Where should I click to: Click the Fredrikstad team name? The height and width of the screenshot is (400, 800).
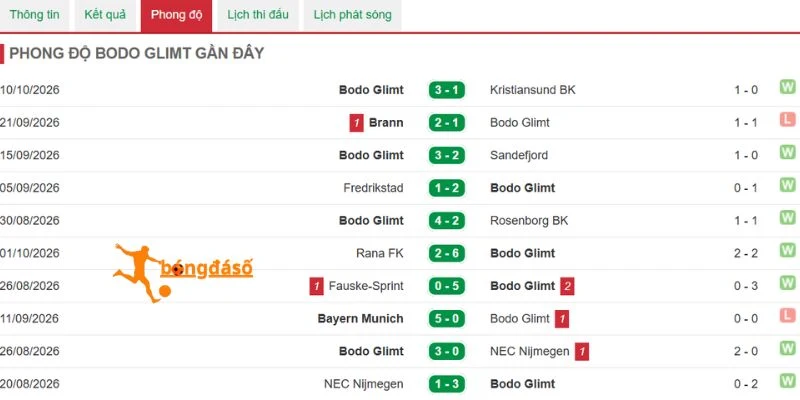(373, 188)
